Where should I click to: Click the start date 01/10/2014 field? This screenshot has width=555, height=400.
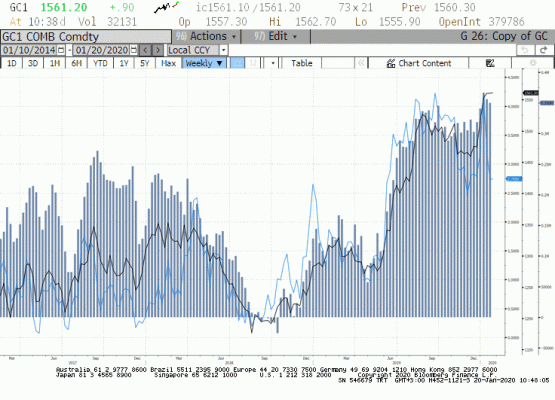29,50
